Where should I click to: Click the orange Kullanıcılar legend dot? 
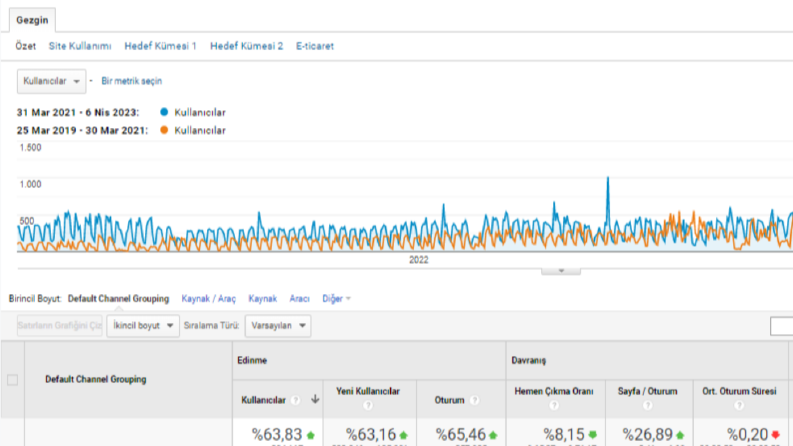point(164,130)
